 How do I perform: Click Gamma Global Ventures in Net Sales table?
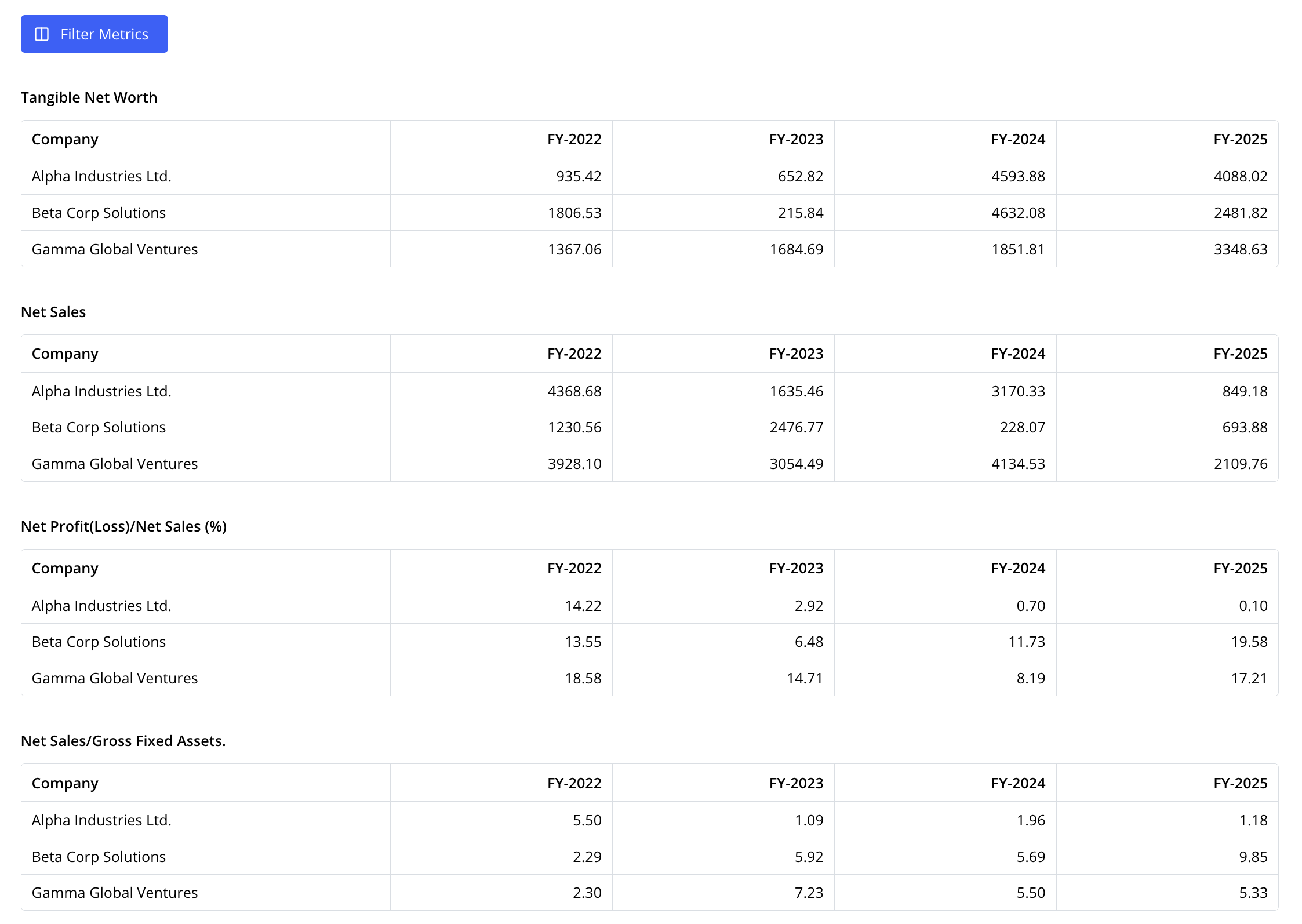tap(115, 464)
